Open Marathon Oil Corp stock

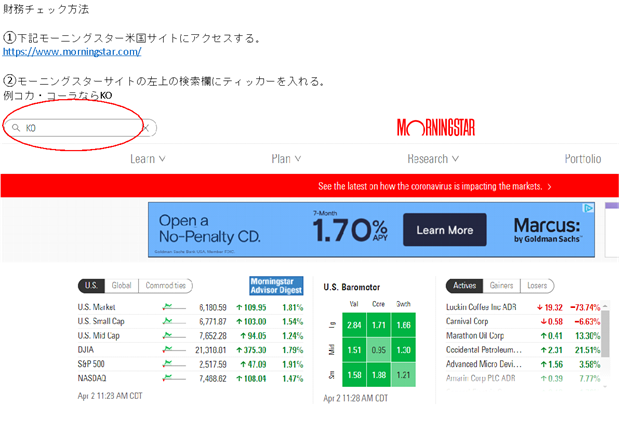(475, 336)
